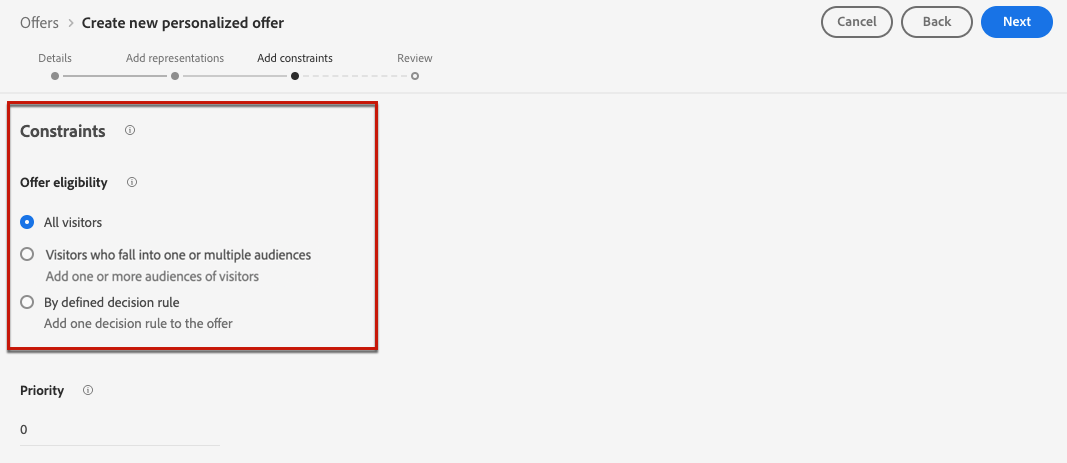
Task: Cancel the offer creation
Action: [857, 22]
